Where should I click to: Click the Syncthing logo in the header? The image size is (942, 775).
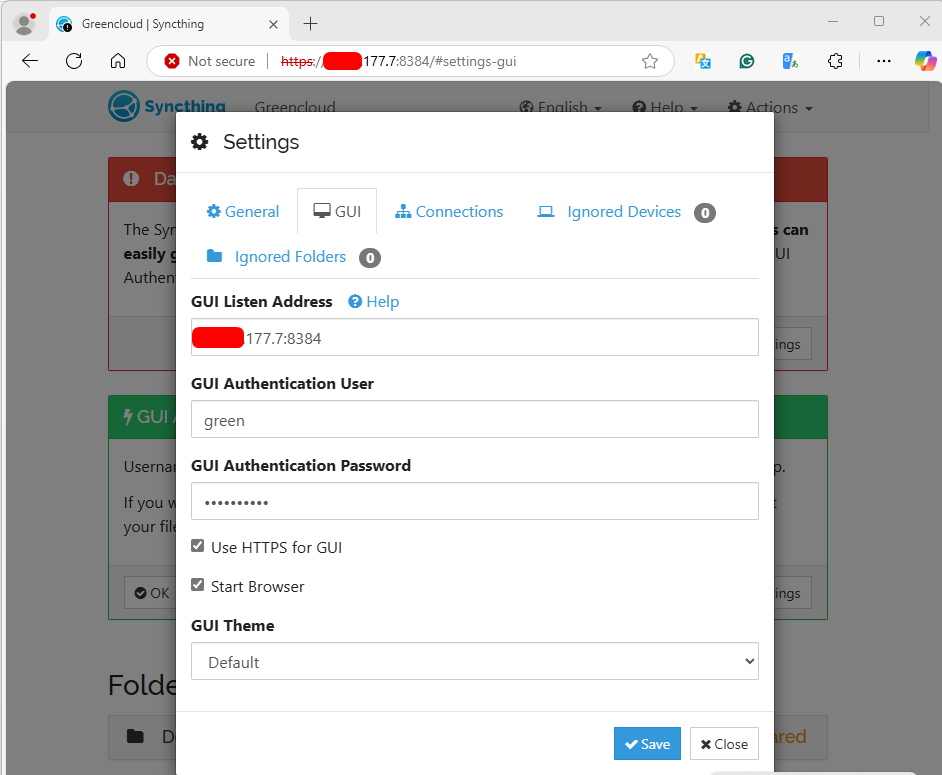(x=167, y=106)
